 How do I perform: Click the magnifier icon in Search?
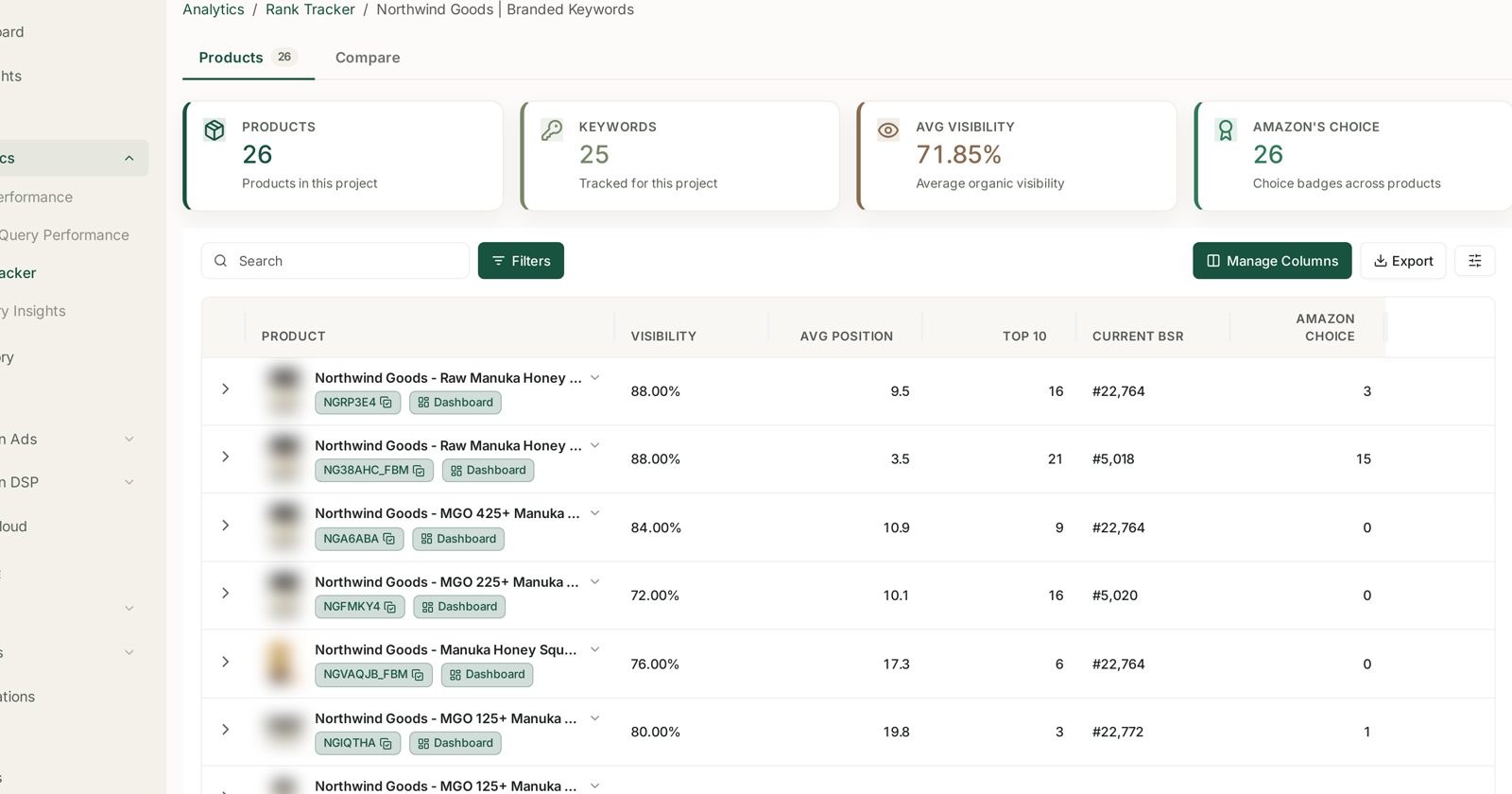click(x=220, y=261)
